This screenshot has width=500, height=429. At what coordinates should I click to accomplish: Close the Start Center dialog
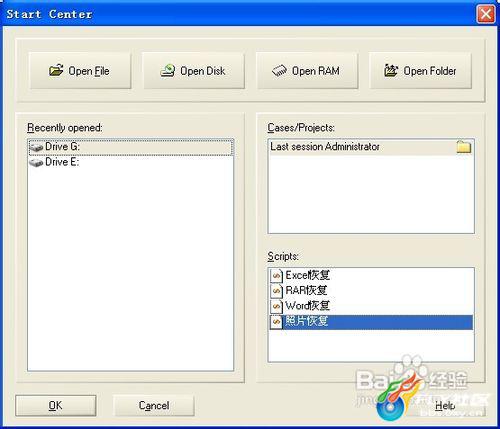[x=486, y=14]
